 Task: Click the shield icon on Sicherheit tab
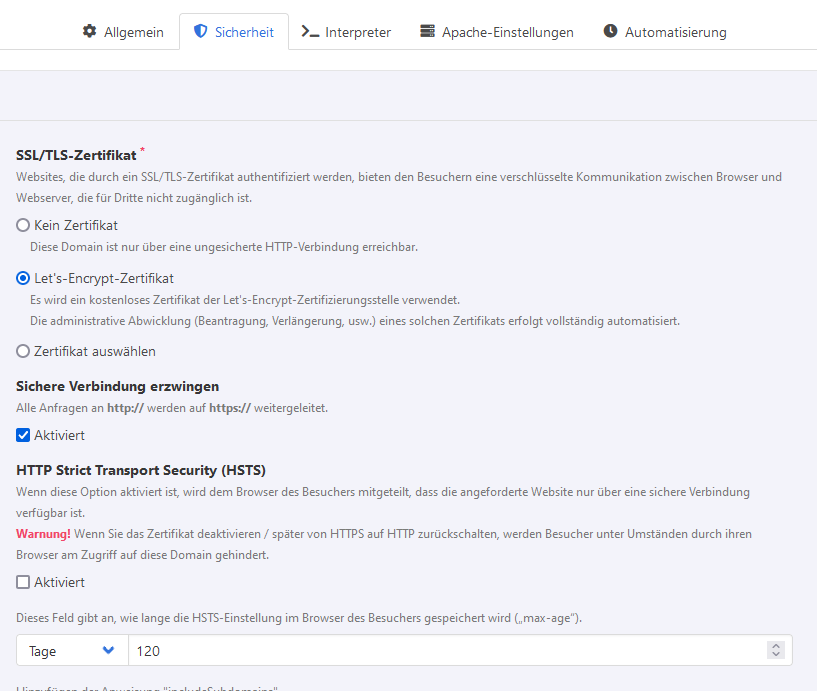click(x=200, y=32)
